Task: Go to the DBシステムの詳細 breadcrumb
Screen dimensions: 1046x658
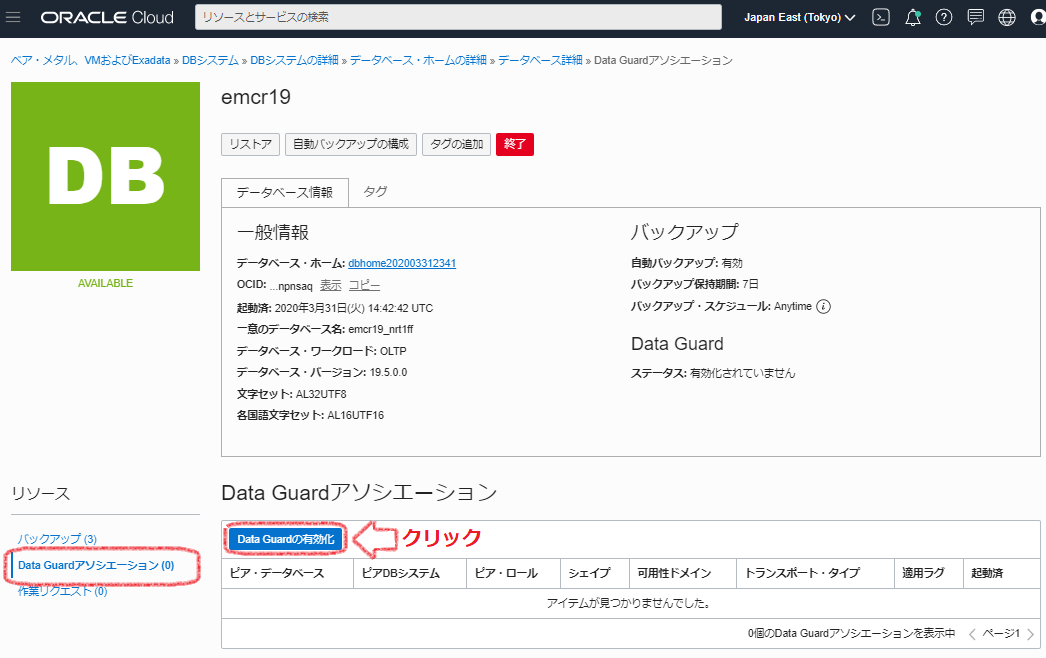Action: click(294, 60)
